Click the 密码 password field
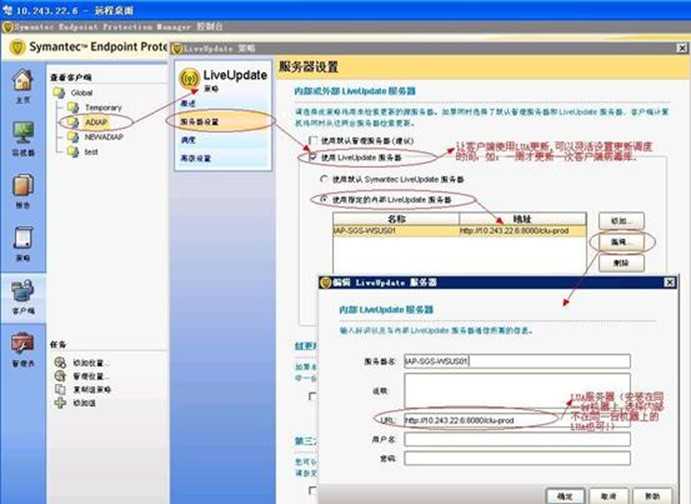This screenshot has width=691, height=504. click(x=517, y=458)
